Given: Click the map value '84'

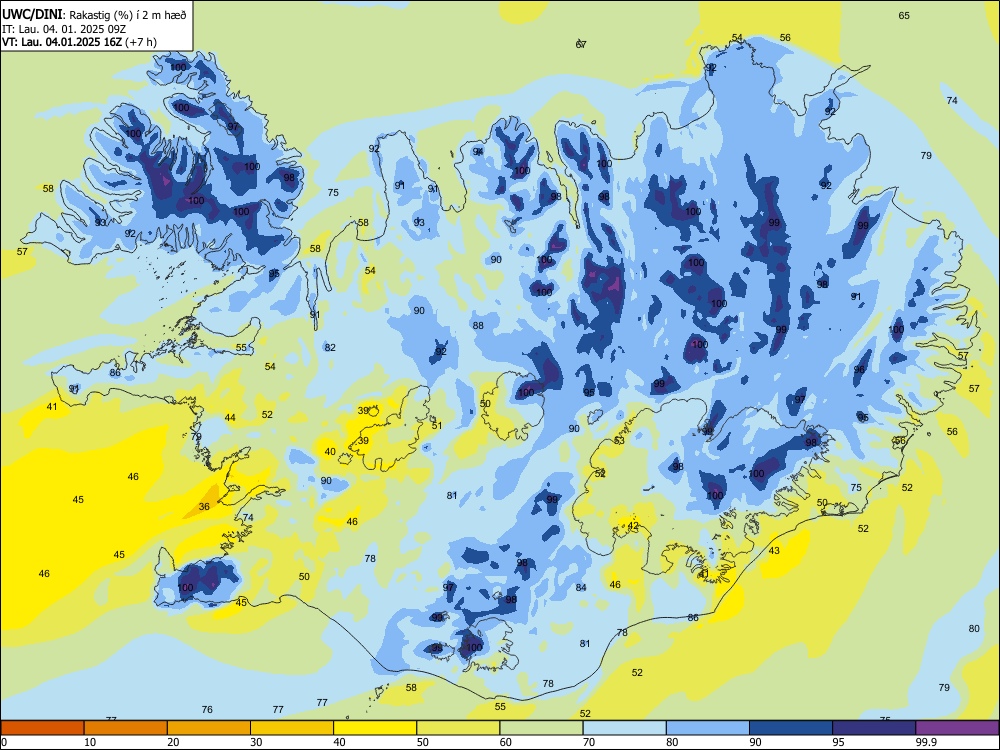Looking at the screenshot, I should (580, 587).
